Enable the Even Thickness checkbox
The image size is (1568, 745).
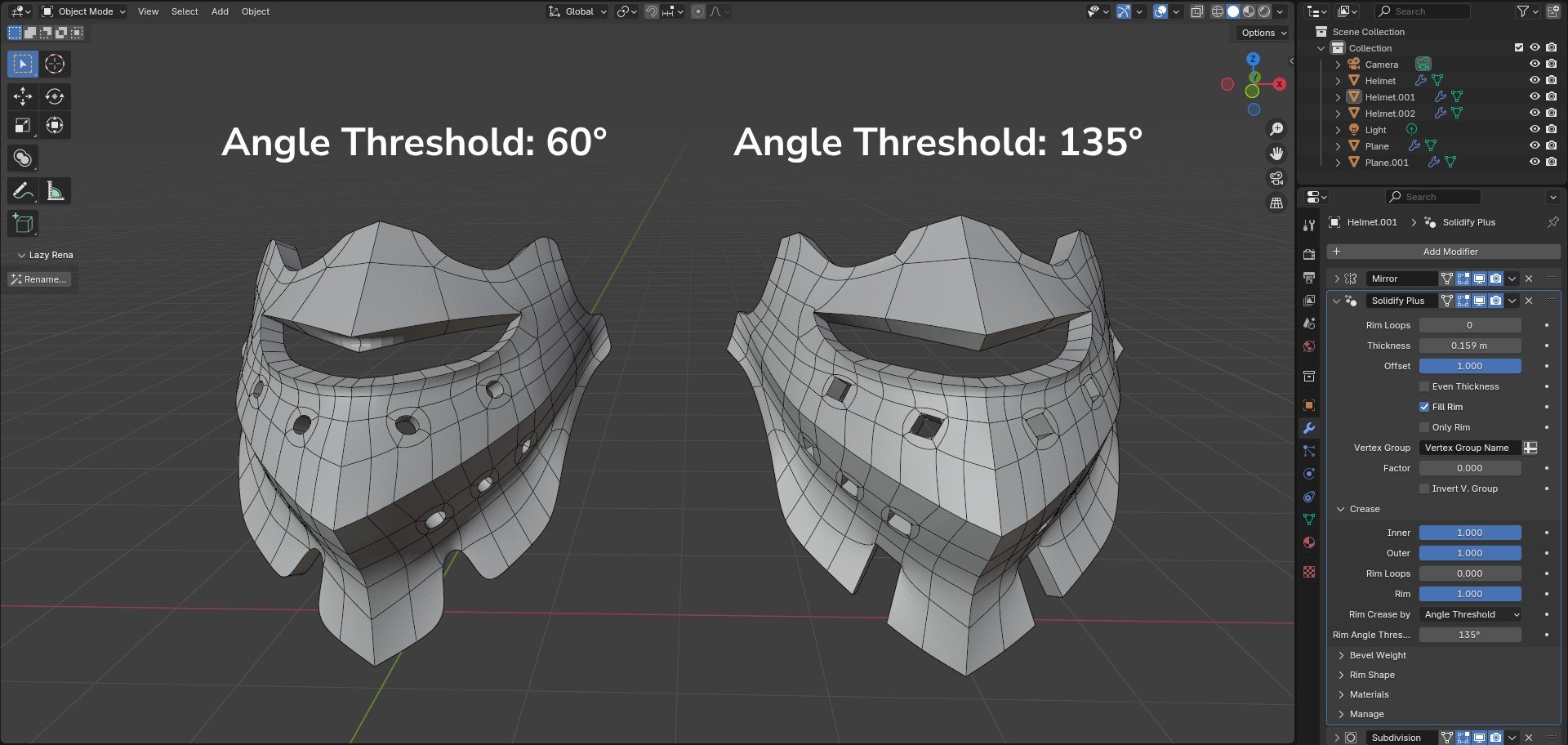click(1424, 386)
